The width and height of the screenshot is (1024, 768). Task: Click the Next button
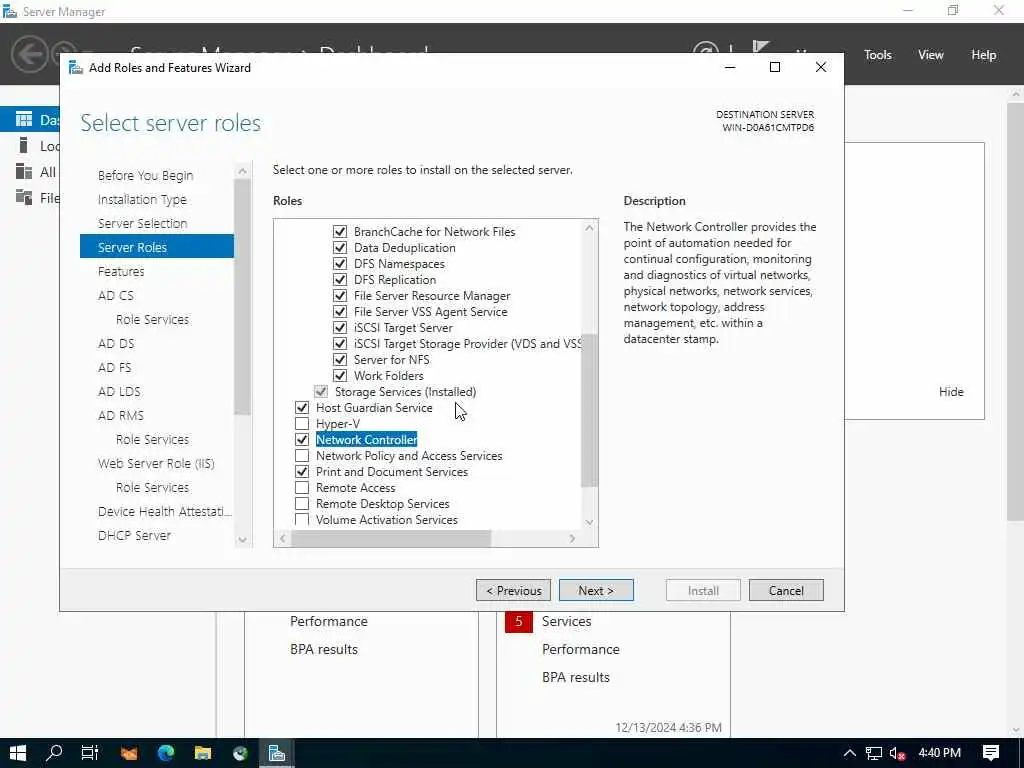[596, 590]
